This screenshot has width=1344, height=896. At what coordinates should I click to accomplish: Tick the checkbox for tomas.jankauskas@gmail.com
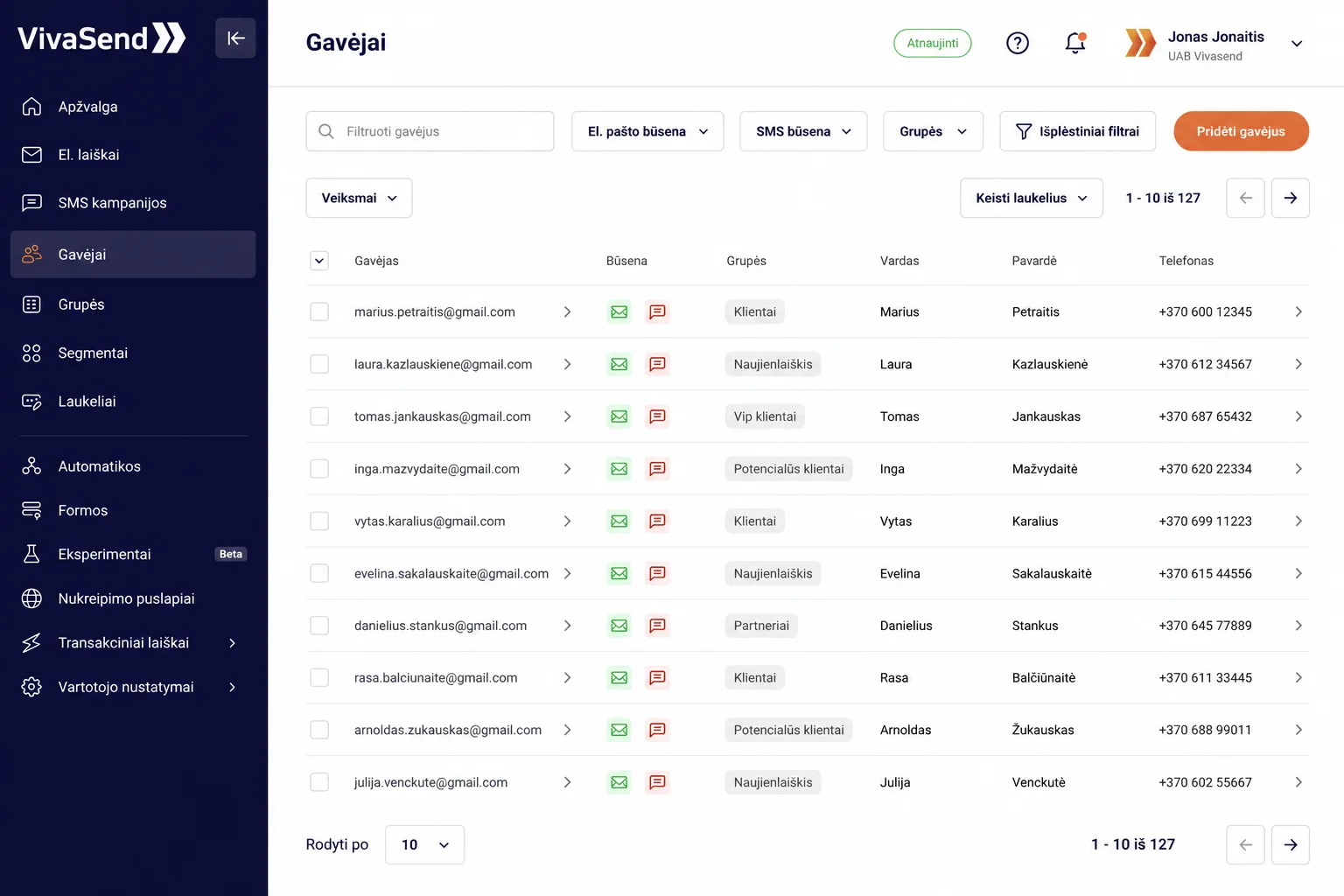click(319, 416)
